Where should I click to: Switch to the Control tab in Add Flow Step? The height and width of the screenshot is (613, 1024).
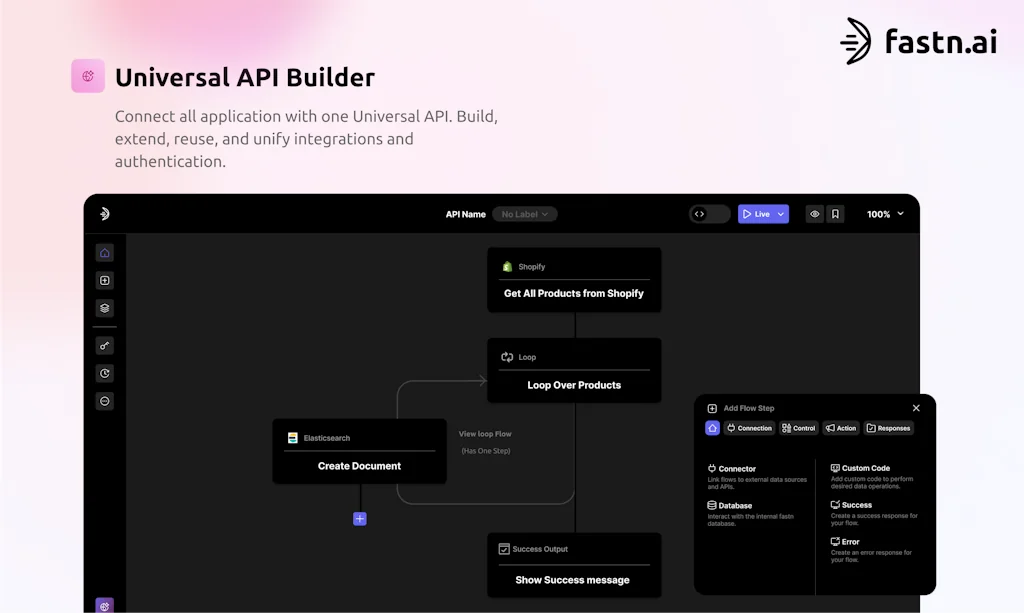798,427
